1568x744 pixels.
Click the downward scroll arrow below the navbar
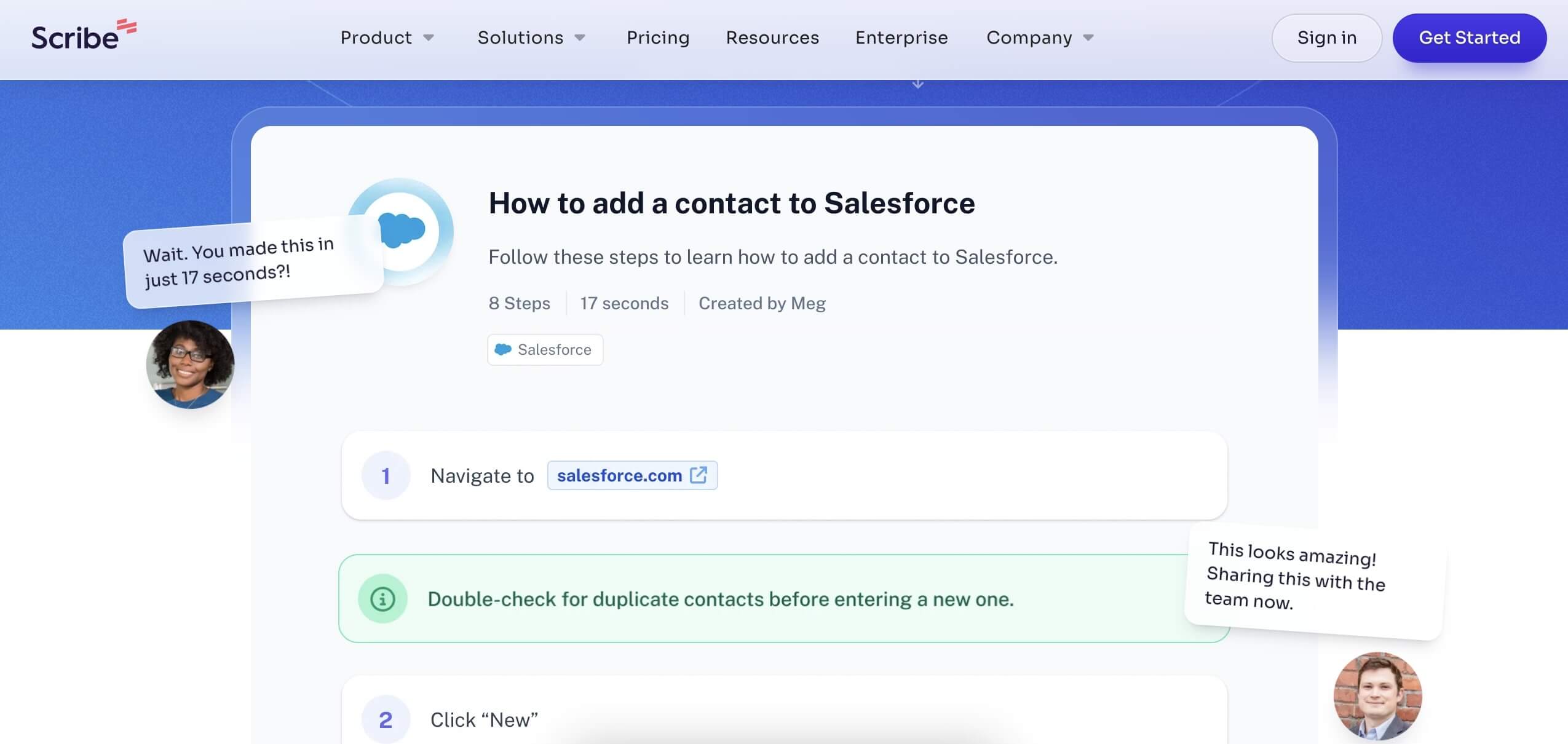click(x=917, y=83)
